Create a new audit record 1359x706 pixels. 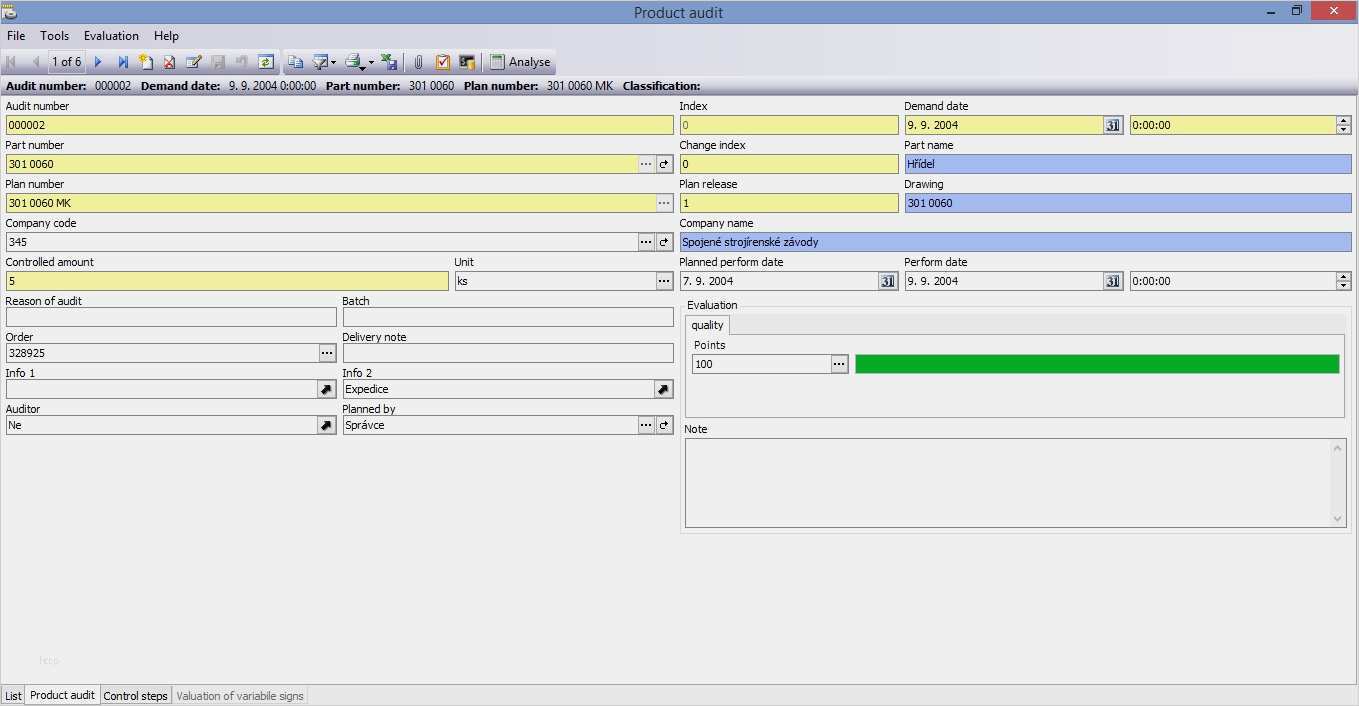tap(146, 62)
